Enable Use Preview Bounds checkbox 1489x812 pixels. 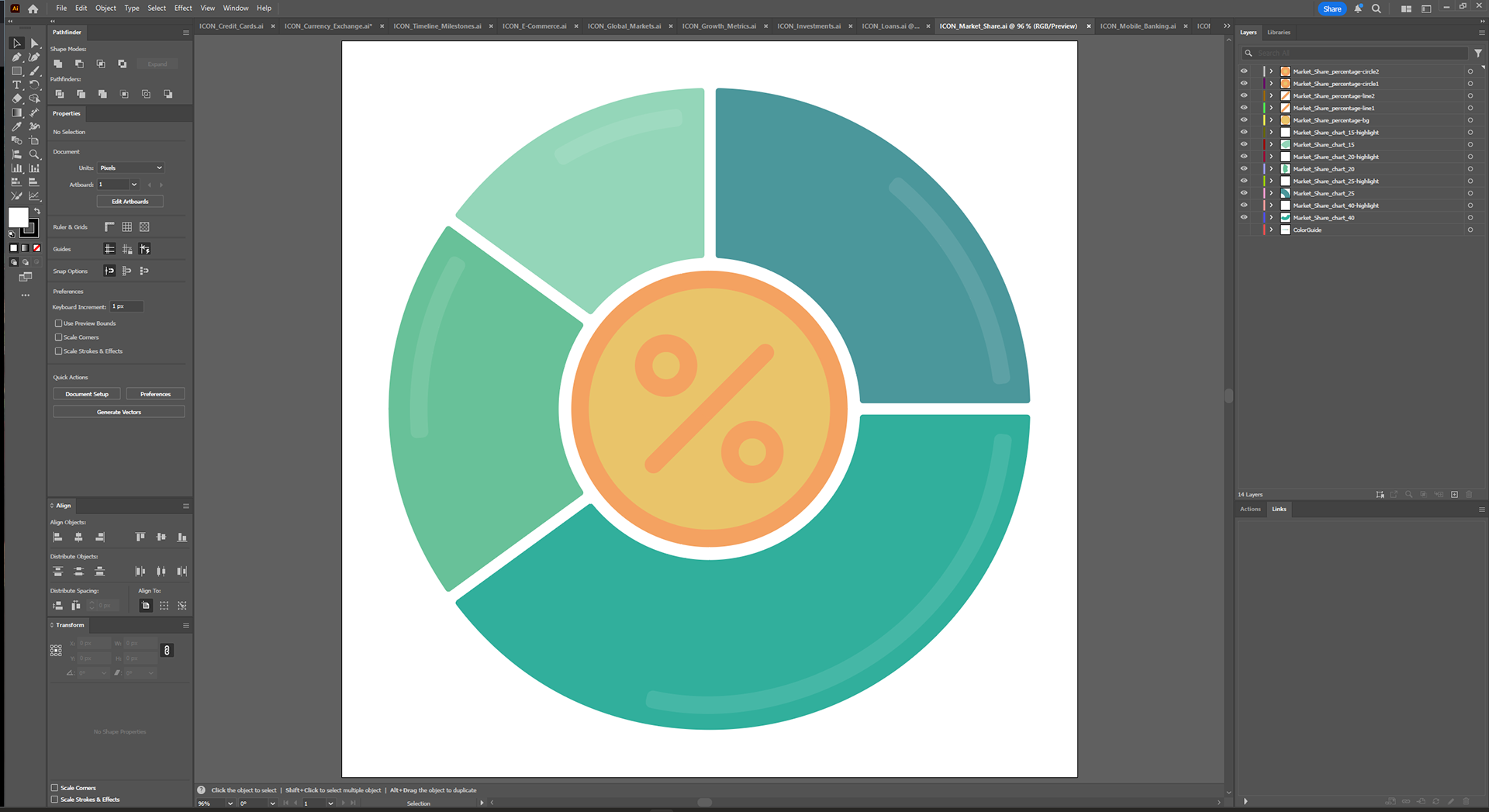pyautogui.click(x=58, y=323)
